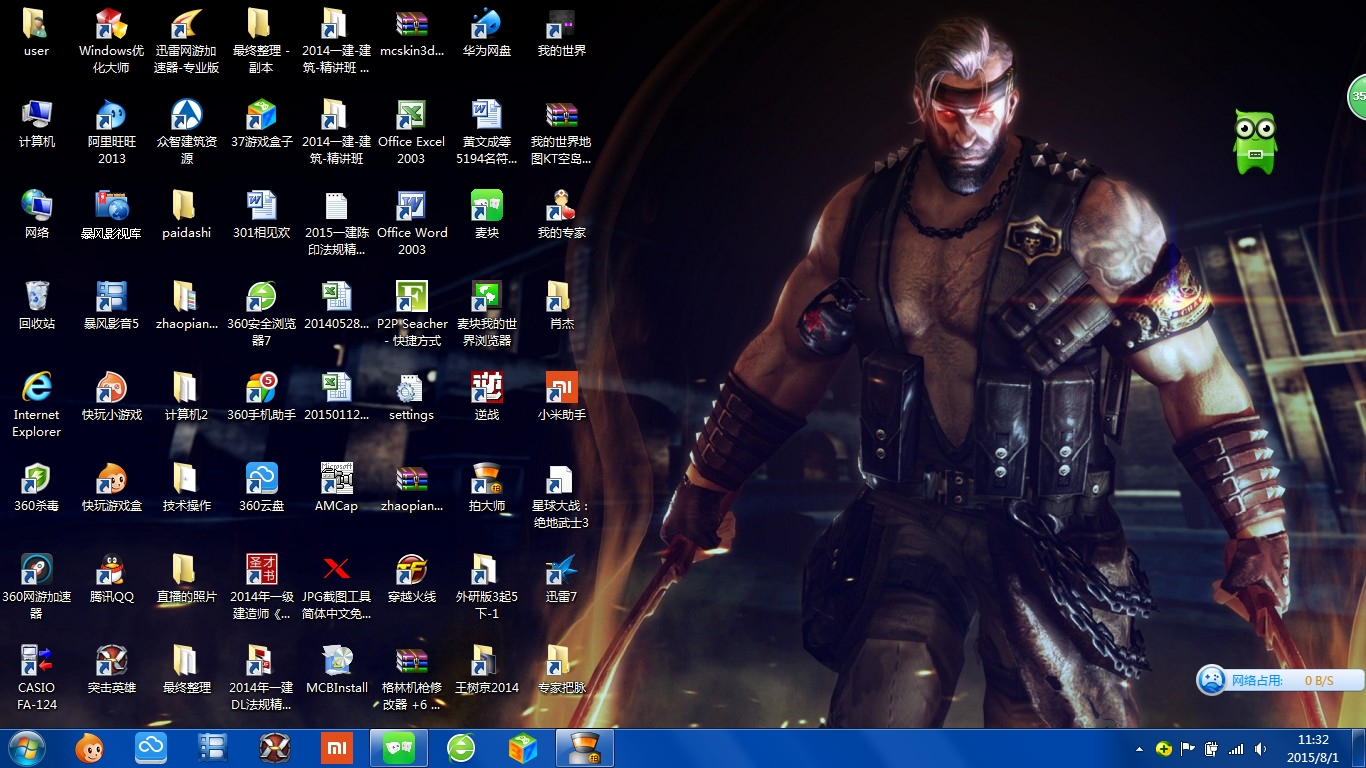This screenshot has height=768, width=1366.
Task: Click the green 麦块 taskbar button
Action: [399, 748]
